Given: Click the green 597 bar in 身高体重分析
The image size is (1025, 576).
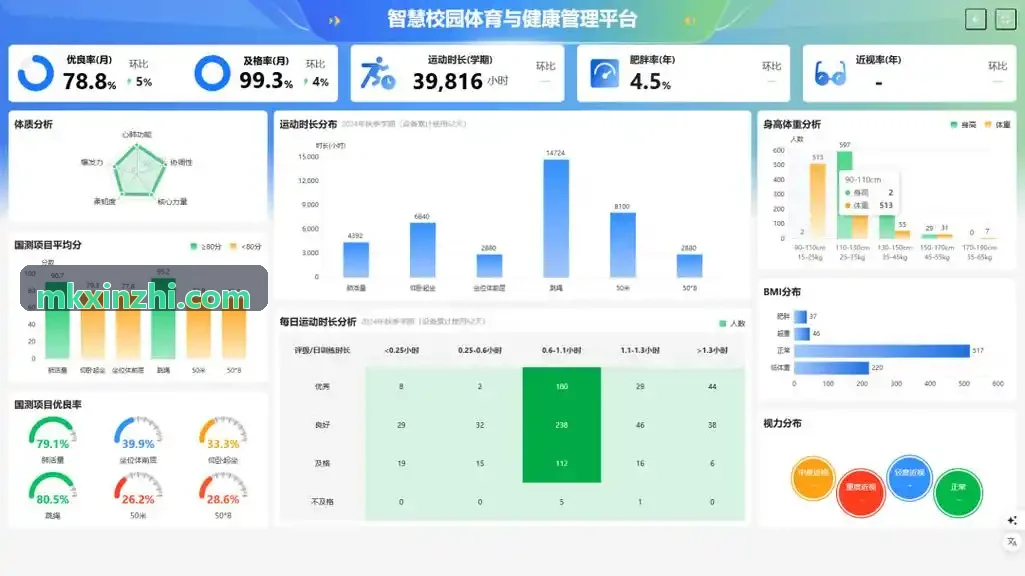Looking at the screenshot, I should tap(845, 195).
